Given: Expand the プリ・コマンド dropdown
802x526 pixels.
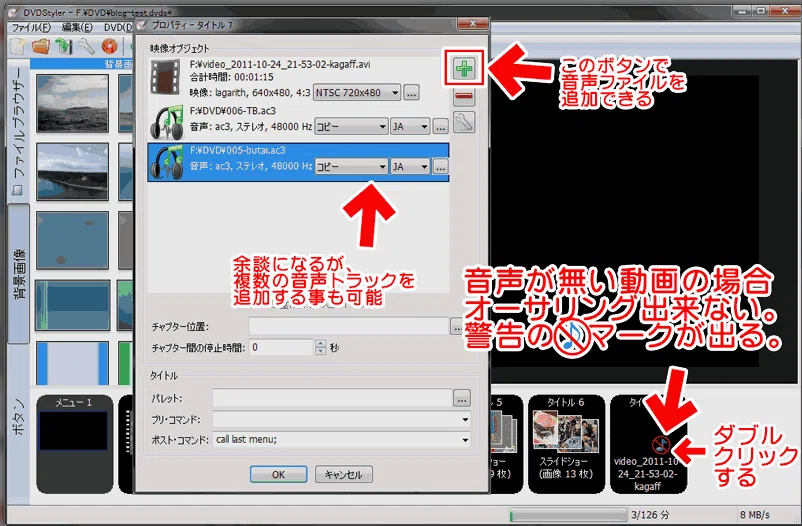Looking at the screenshot, I should (x=465, y=420).
